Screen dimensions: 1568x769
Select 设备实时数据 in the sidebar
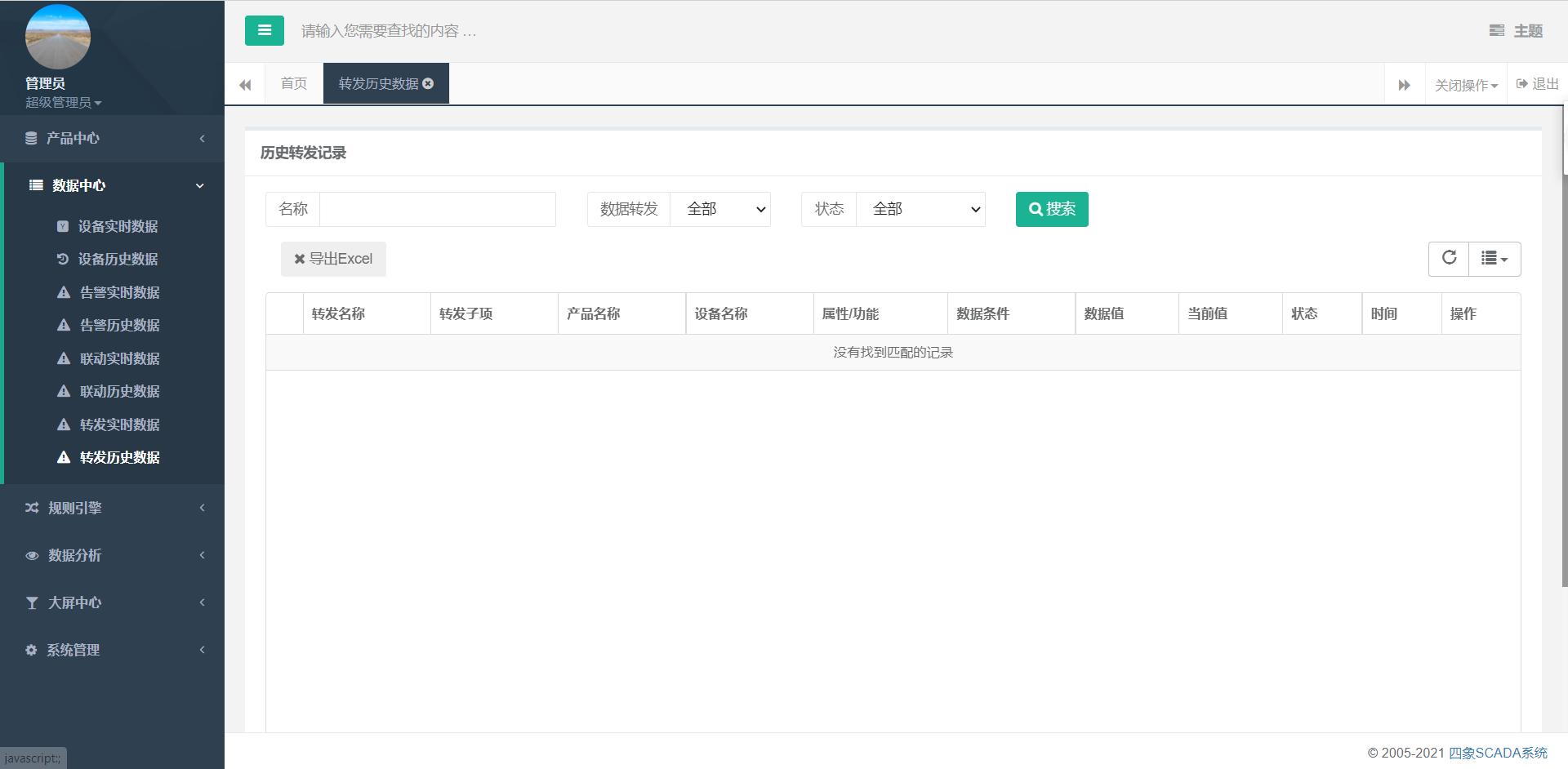point(118,226)
